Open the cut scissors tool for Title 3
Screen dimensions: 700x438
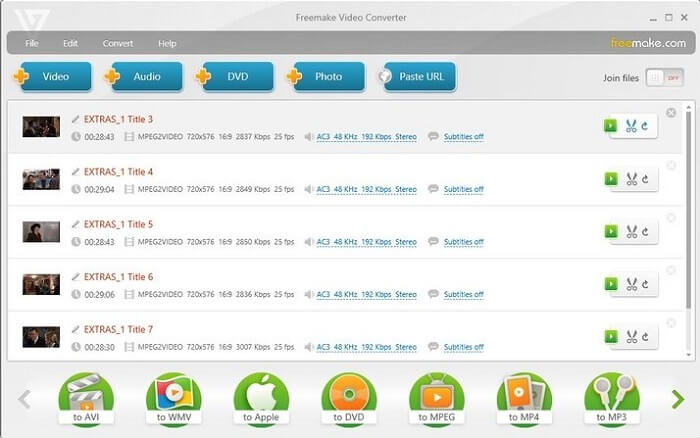631,126
